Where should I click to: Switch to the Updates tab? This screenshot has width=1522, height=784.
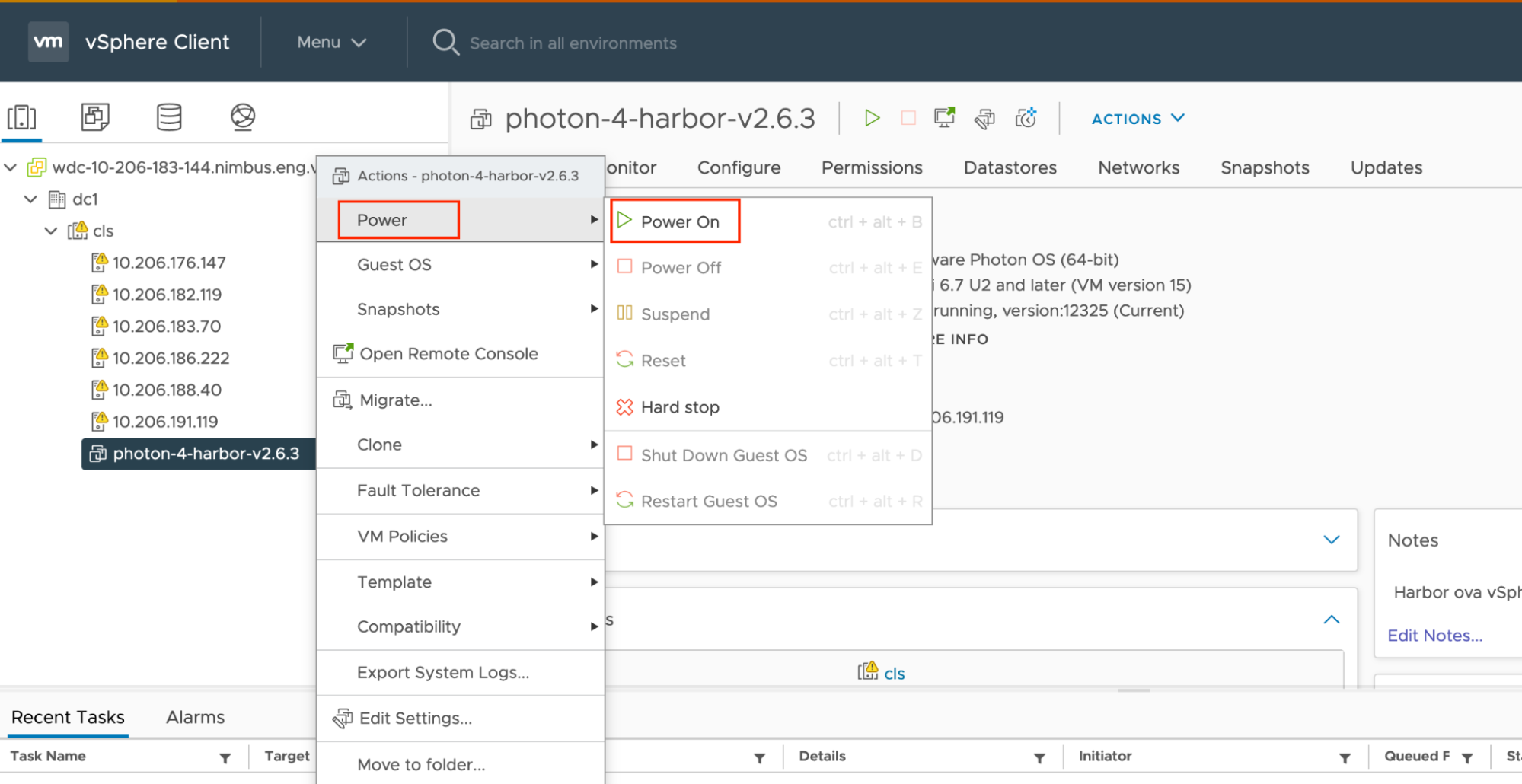tap(1386, 167)
